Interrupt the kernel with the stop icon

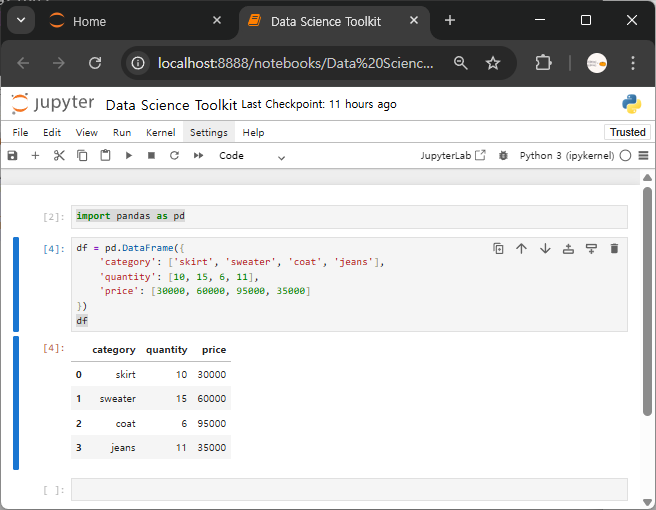point(151,156)
